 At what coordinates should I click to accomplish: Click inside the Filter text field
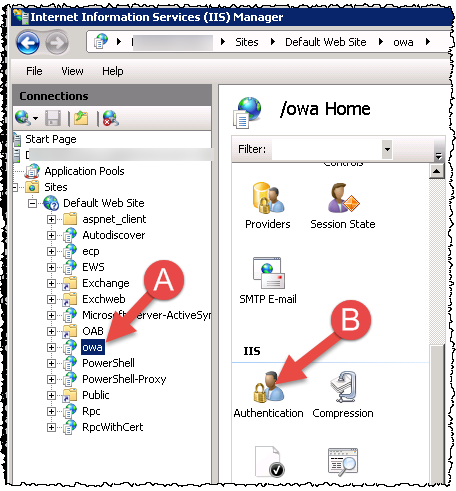click(x=327, y=149)
